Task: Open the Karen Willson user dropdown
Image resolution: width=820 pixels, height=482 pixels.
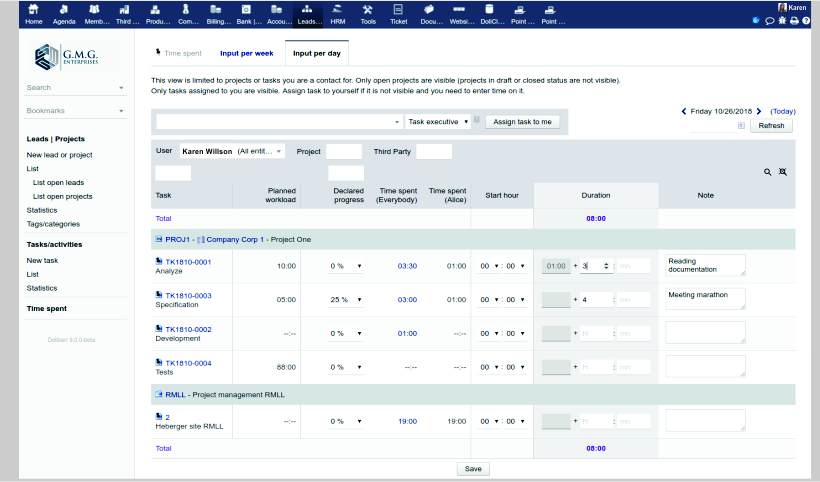Action: tap(232, 151)
